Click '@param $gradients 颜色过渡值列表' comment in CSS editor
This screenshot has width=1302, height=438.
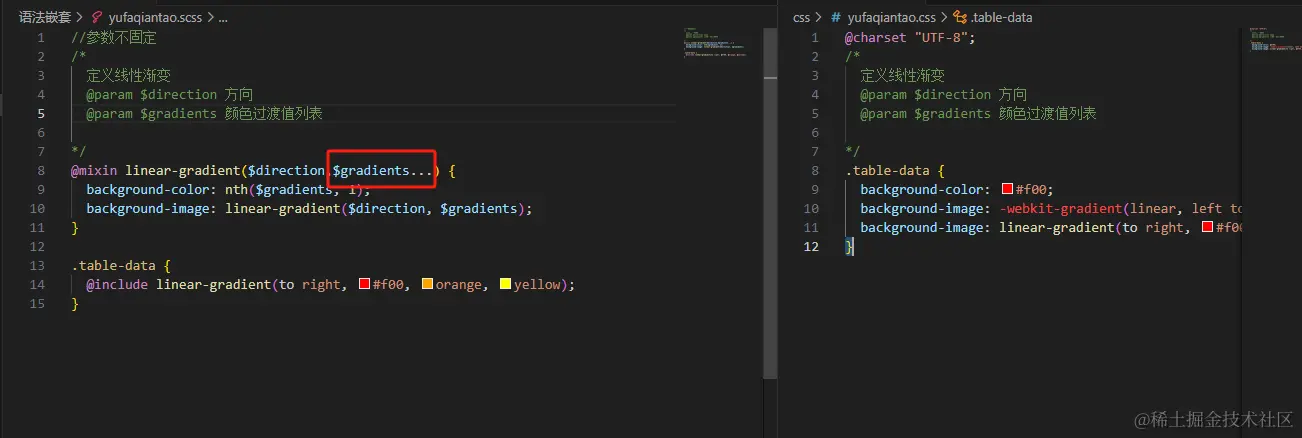point(978,113)
